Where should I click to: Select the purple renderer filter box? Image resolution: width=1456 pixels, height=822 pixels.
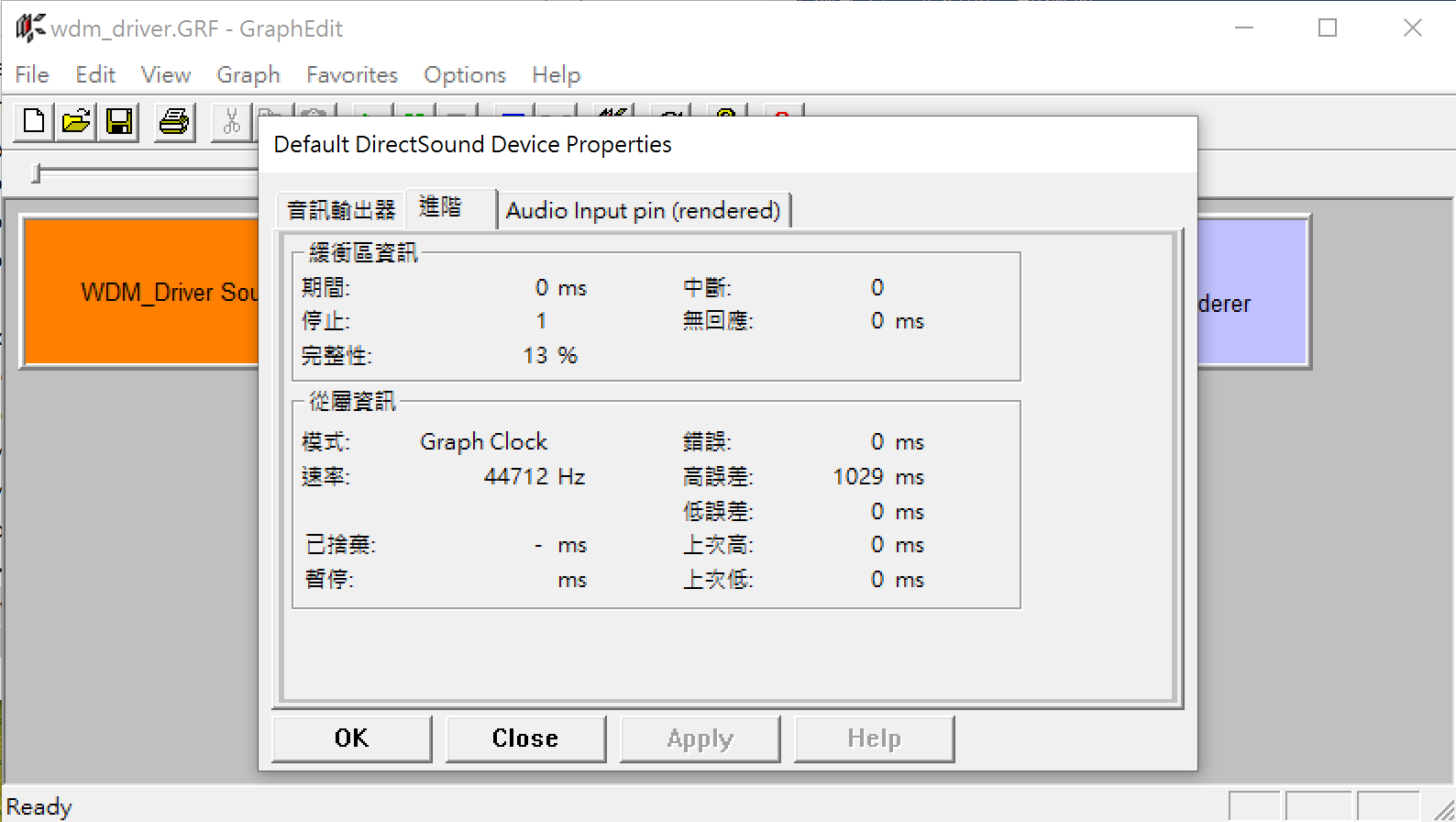(x=1252, y=293)
